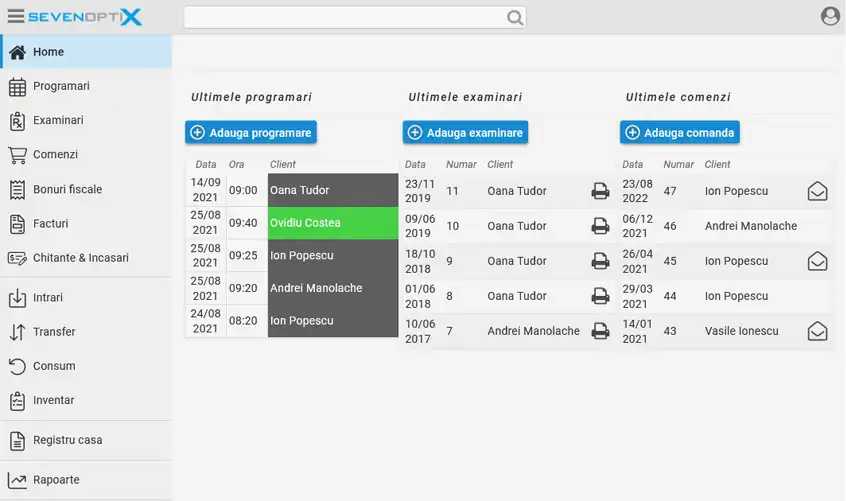
Task: Click the Adauga examinare button
Action: point(465,132)
